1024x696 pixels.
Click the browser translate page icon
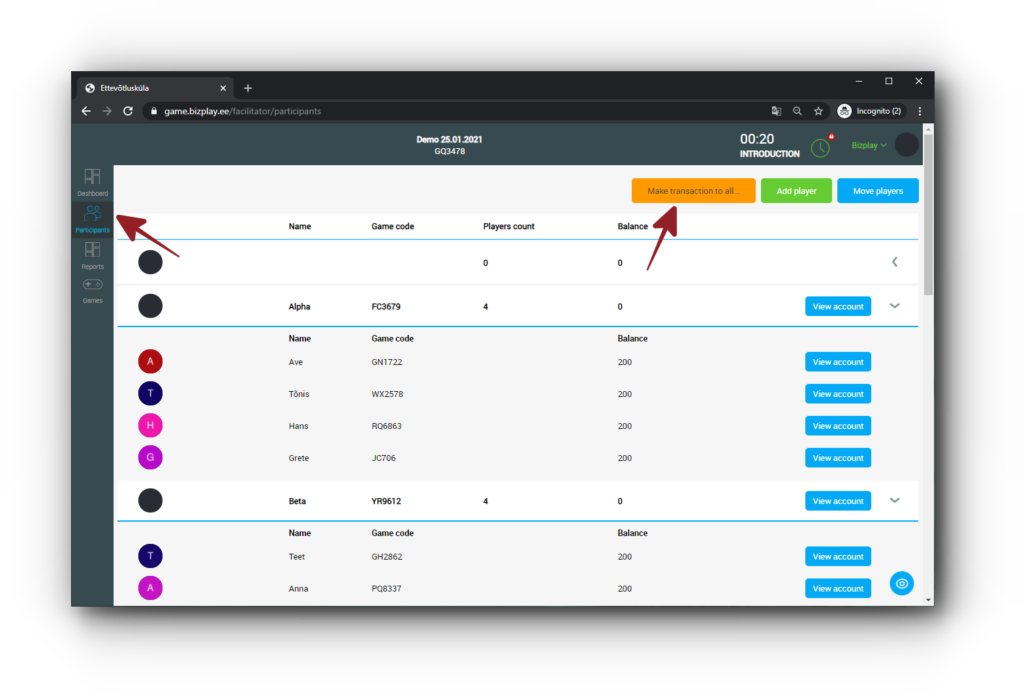[x=776, y=111]
